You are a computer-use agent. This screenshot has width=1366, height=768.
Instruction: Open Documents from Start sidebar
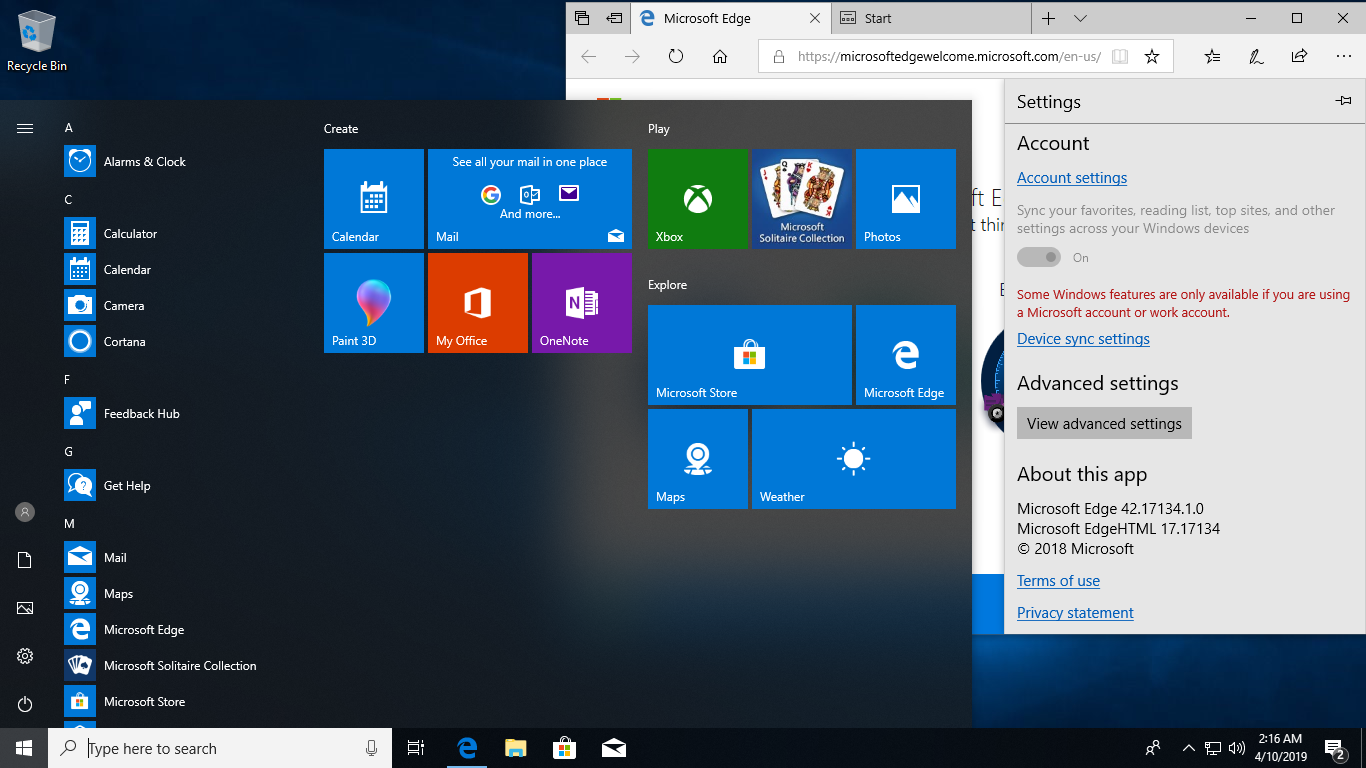(25, 560)
